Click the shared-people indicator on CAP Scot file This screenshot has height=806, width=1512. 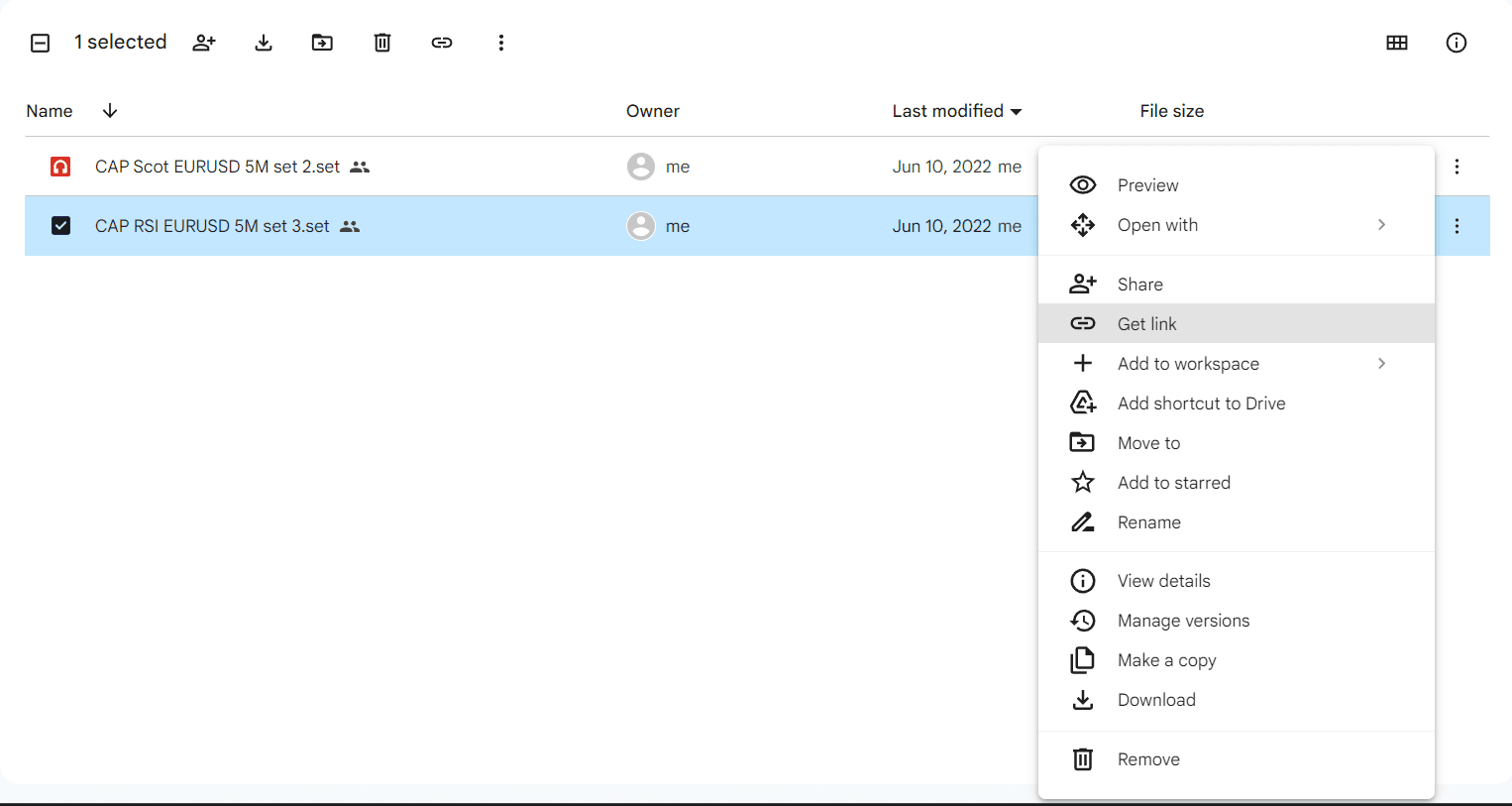point(359,167)
